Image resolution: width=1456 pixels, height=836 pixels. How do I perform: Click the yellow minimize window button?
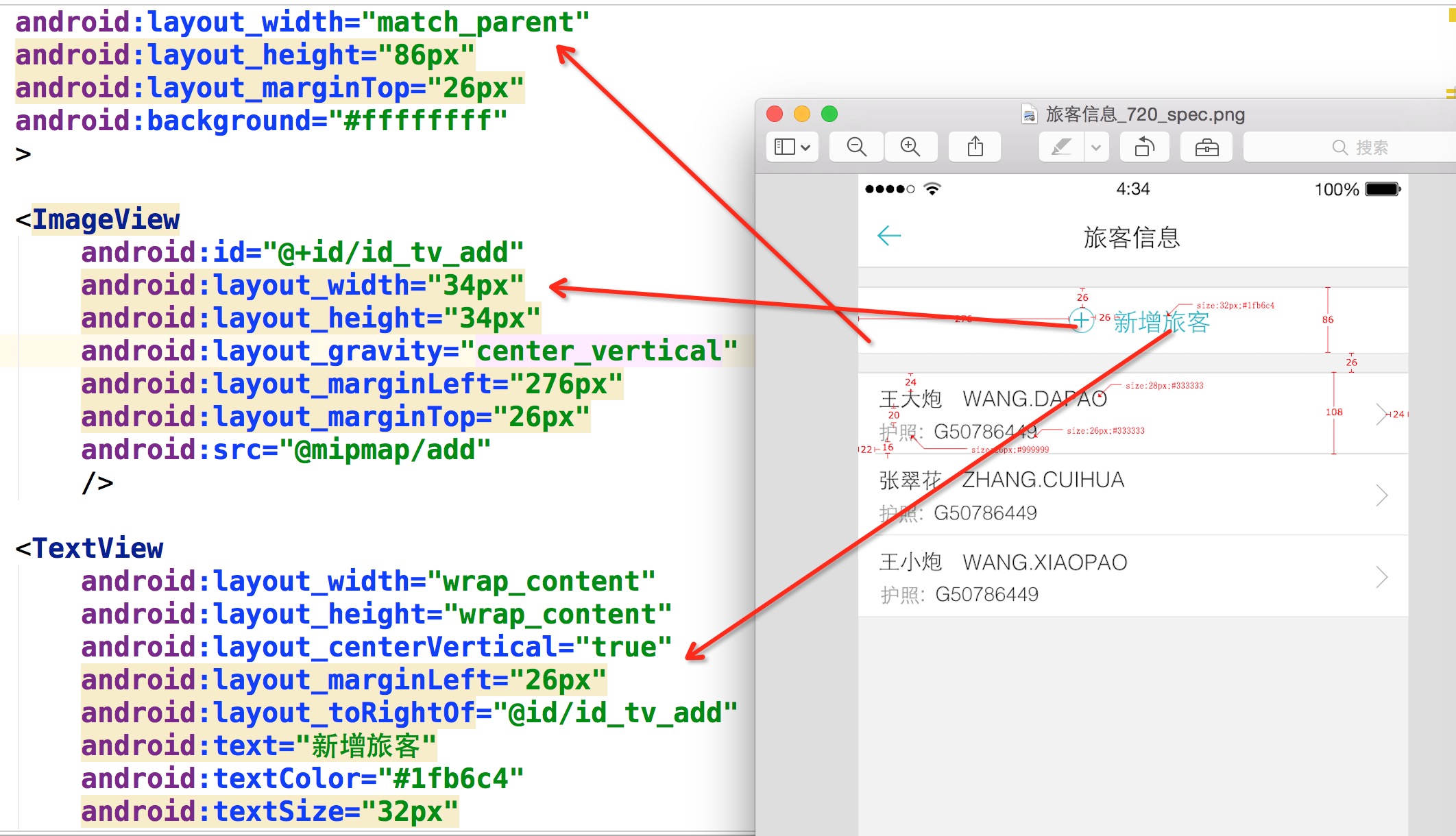(x=802, y=114)
